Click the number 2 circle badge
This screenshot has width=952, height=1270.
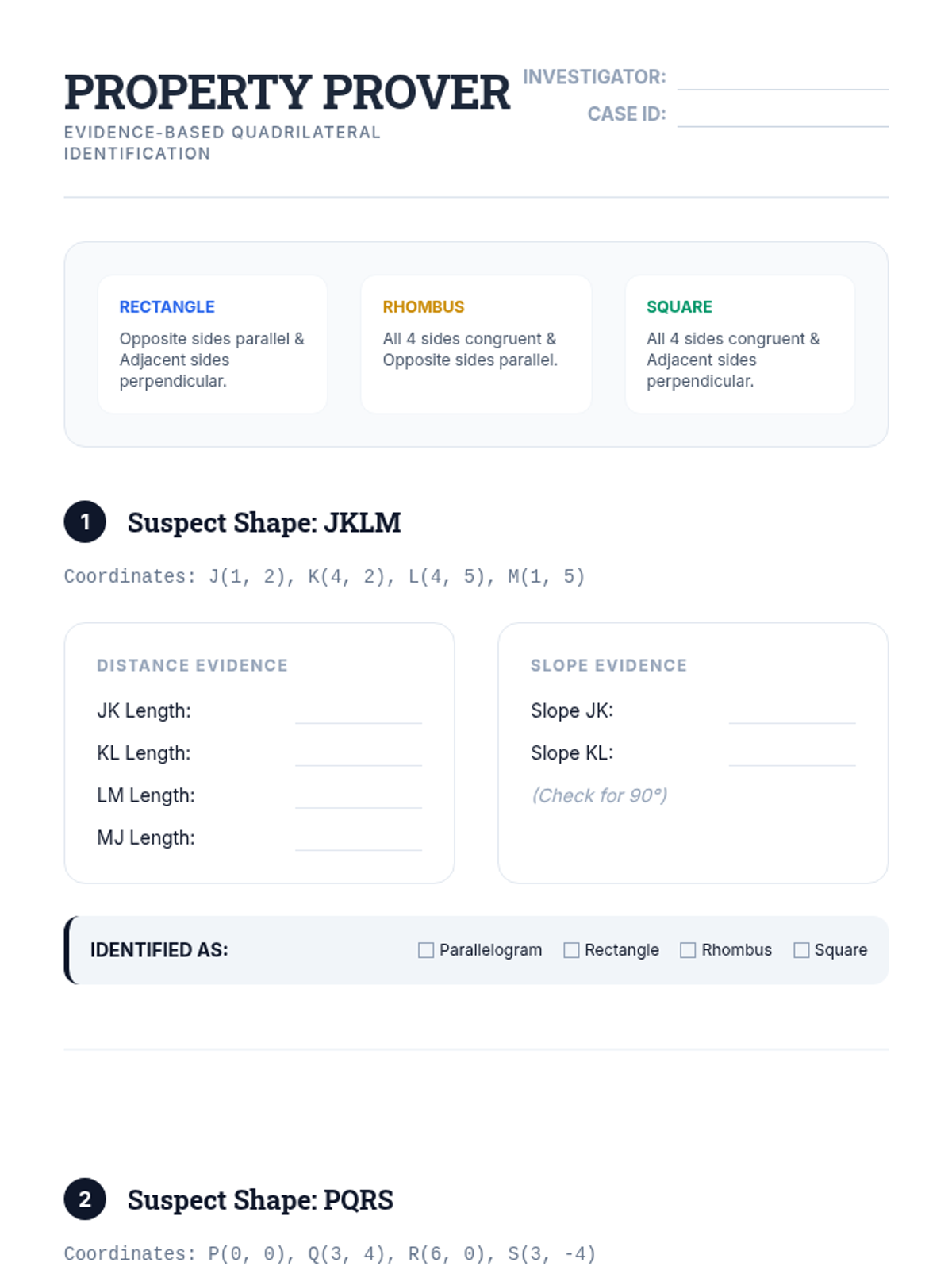pyautogui.click(x=85, y=1199)
